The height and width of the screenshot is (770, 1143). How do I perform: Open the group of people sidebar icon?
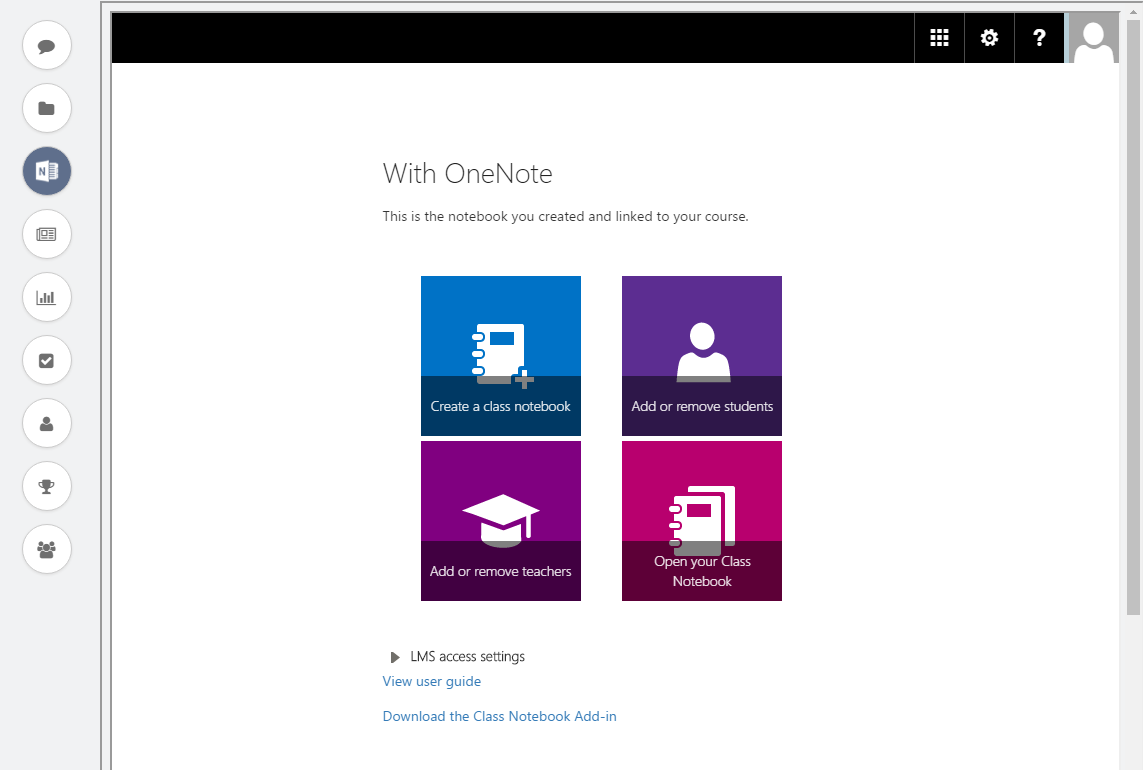(47, 549)
